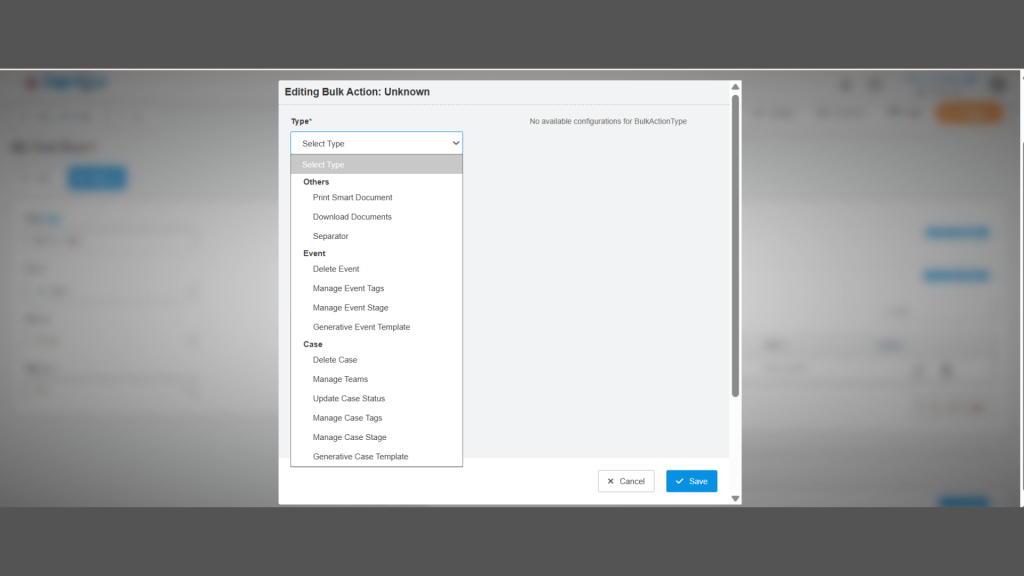Select Generative Event Template option
This screenshot has width=1024, height=576.
[361, 327]
